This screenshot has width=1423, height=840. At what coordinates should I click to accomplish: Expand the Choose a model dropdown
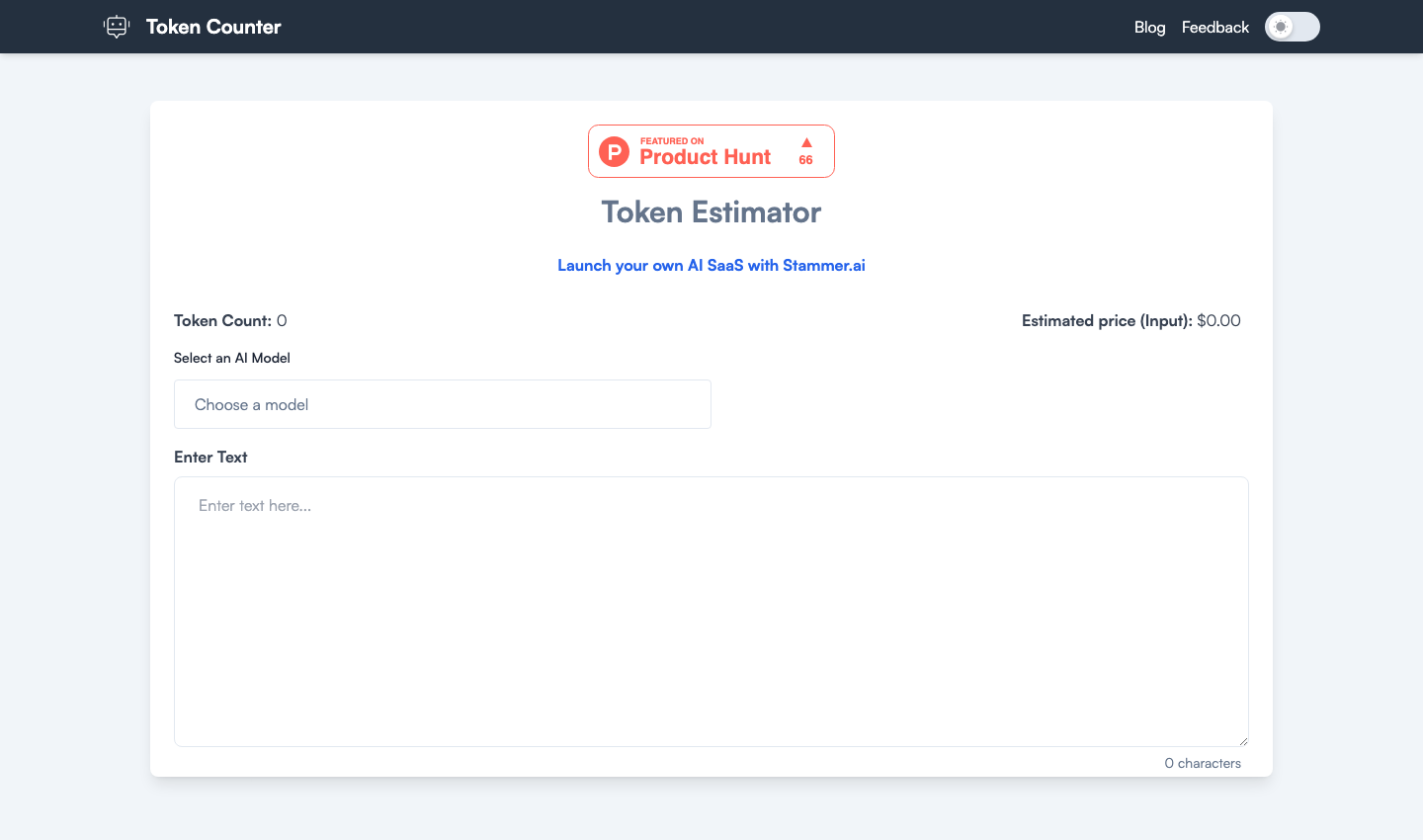443,404
